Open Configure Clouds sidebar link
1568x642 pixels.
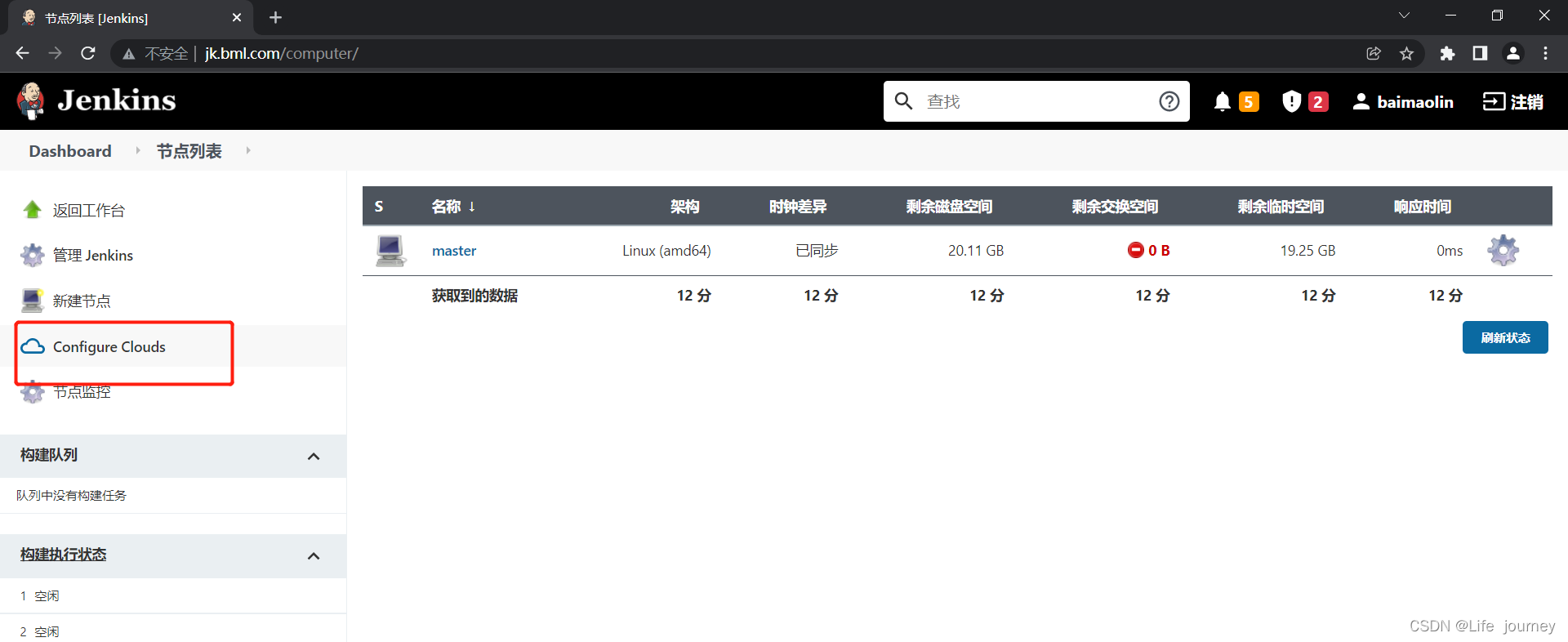click(x=109, y=346)
